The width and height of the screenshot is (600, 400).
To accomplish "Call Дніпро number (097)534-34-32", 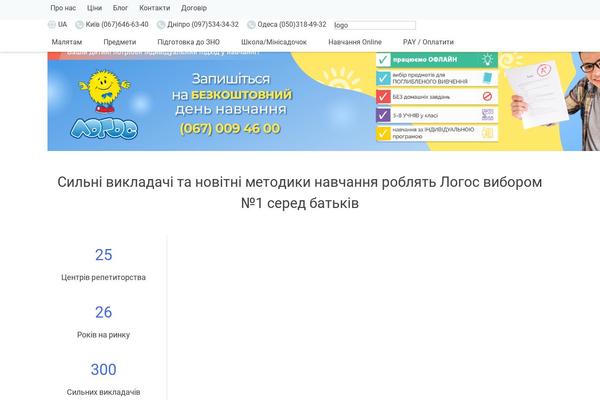I will coord(203,24).
